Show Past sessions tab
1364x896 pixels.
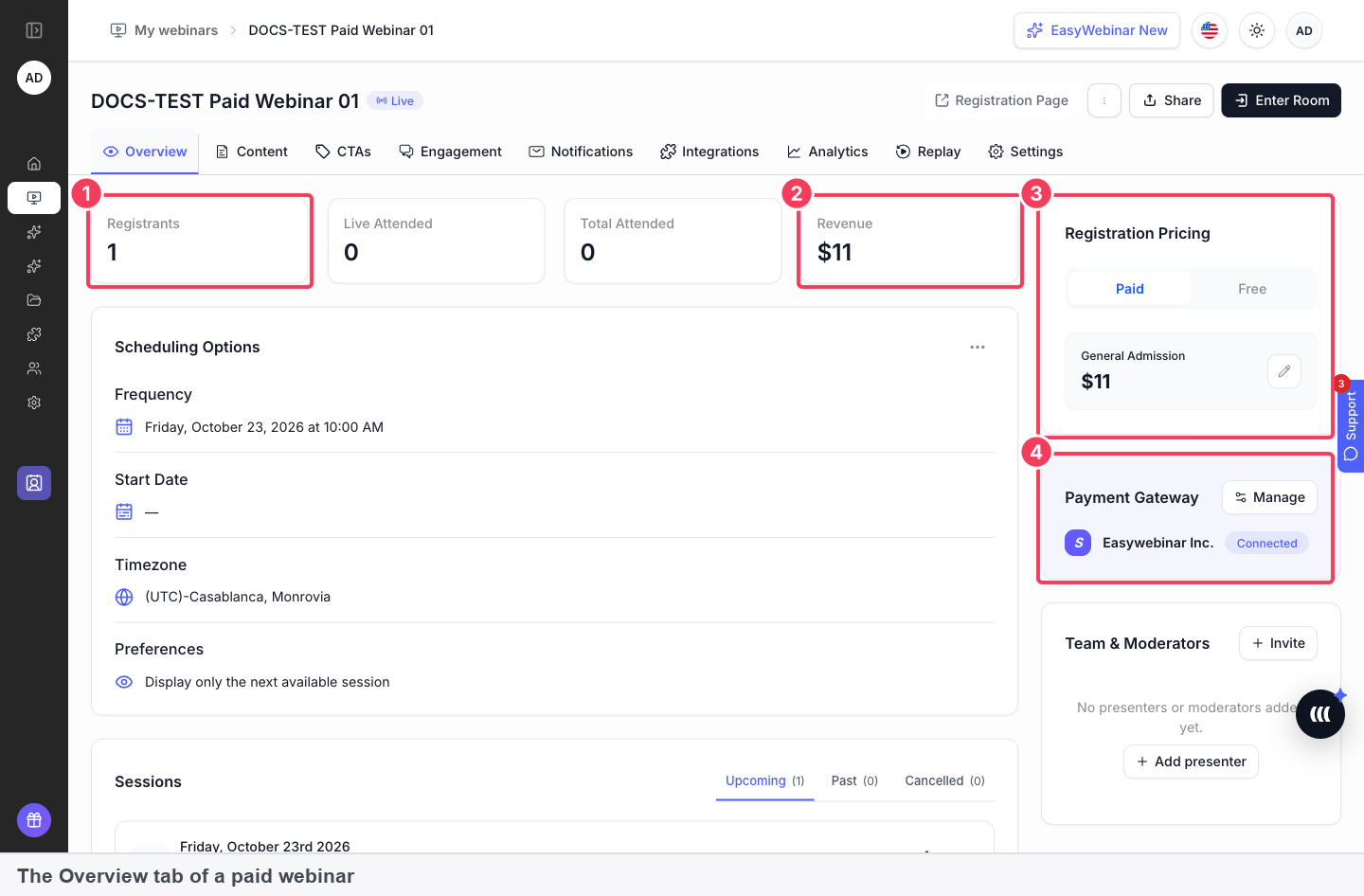854,780
